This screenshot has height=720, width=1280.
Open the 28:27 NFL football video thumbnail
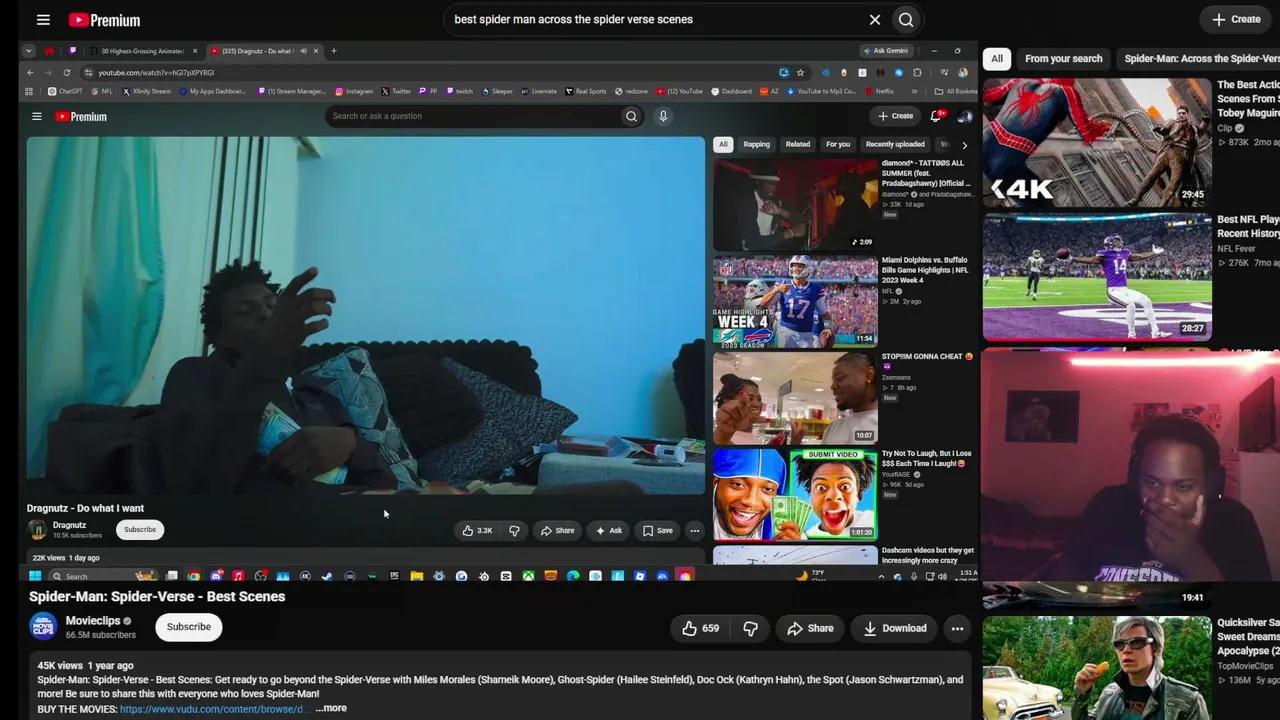[x=1097, y=276]
